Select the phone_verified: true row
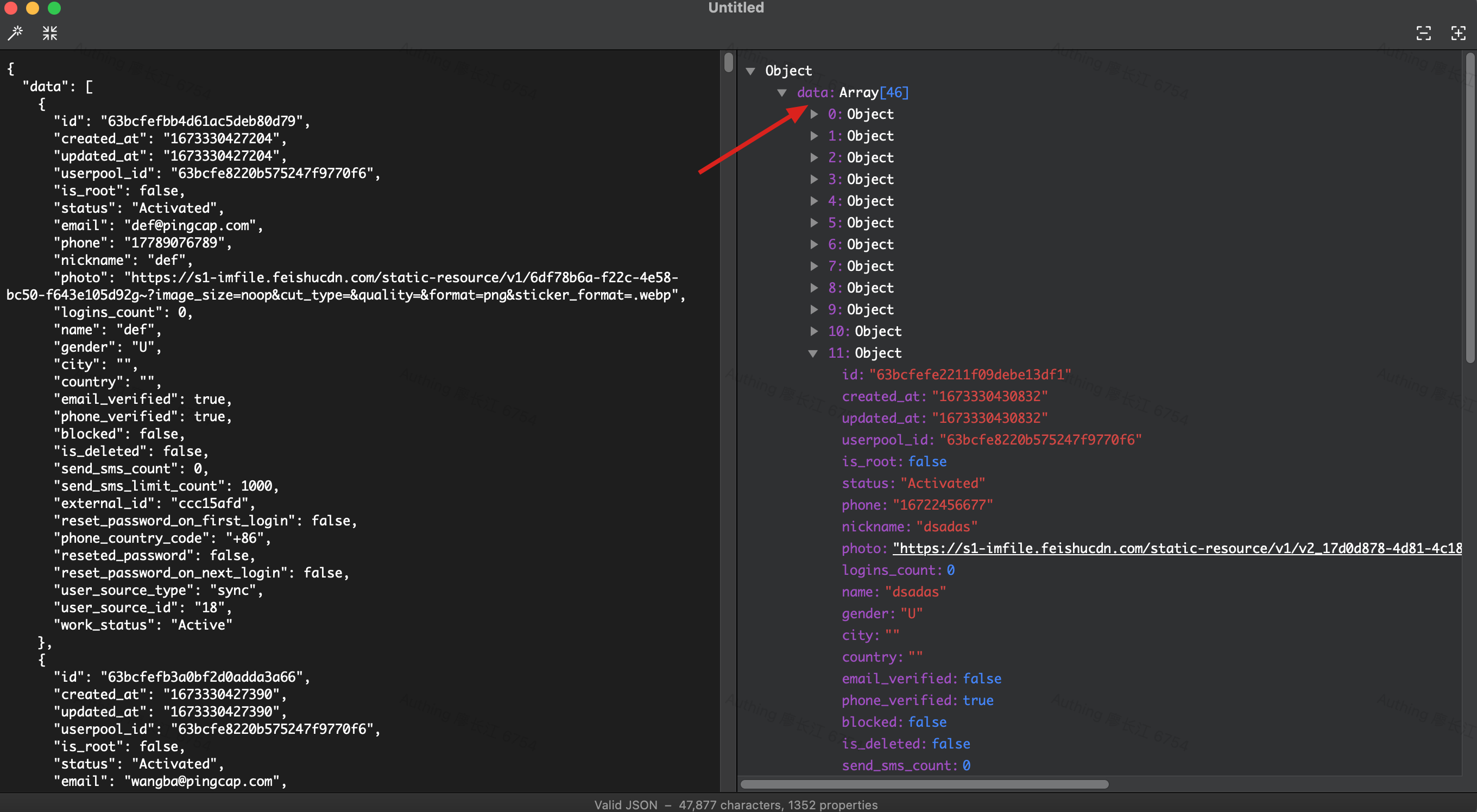 [917, 700]
